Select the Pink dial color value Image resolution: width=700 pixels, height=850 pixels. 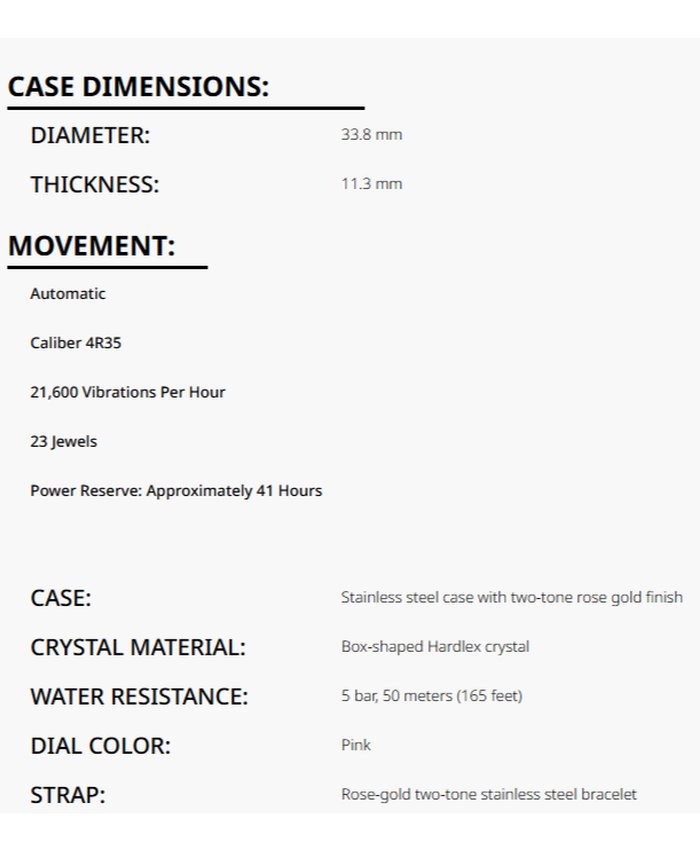(x=356, y=745)
